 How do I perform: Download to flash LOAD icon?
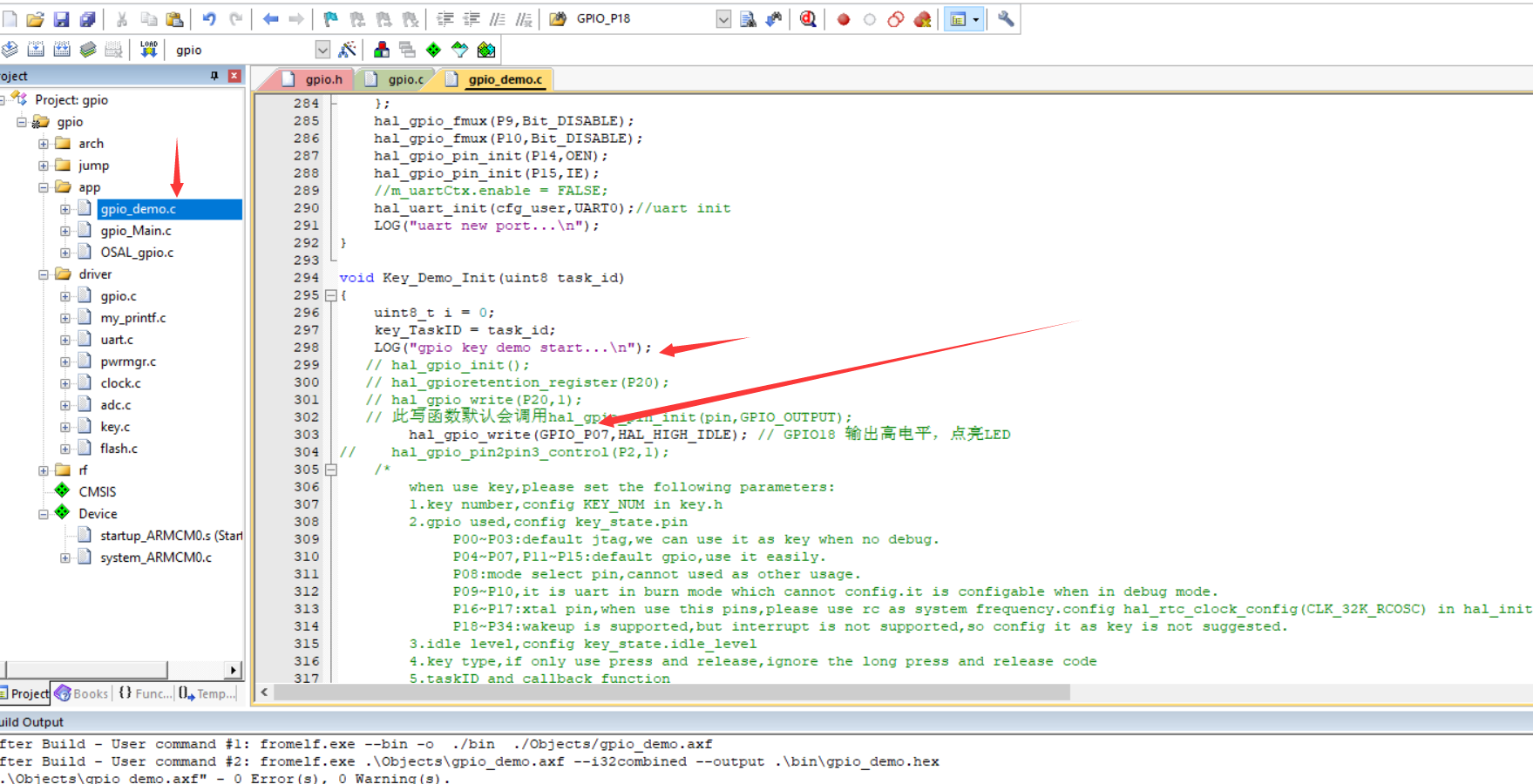[149, 50]
